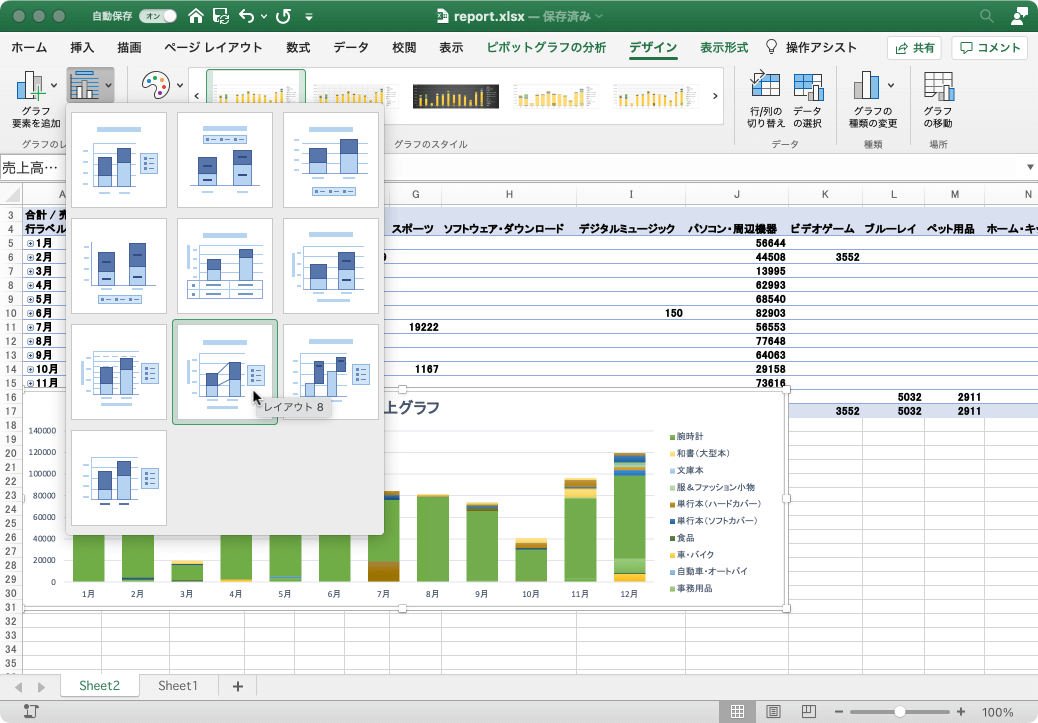Select the Layout 4 thumbnail

point(119,265)
